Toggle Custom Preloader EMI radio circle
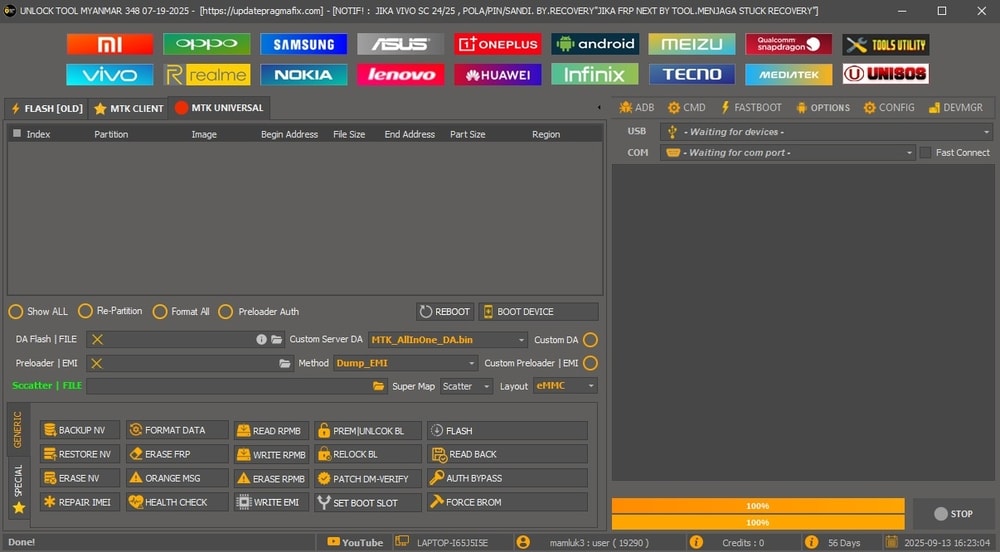The width and height of the screenshot is (1000, 552). pyautogui.click(x=591, y=363)
